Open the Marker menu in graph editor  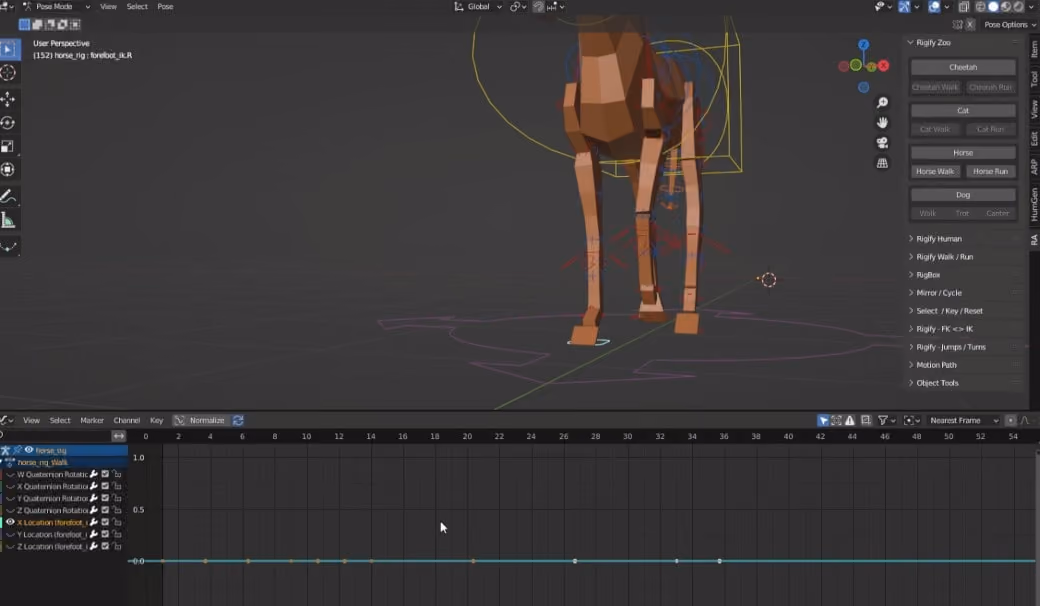(x=92, y=420)
